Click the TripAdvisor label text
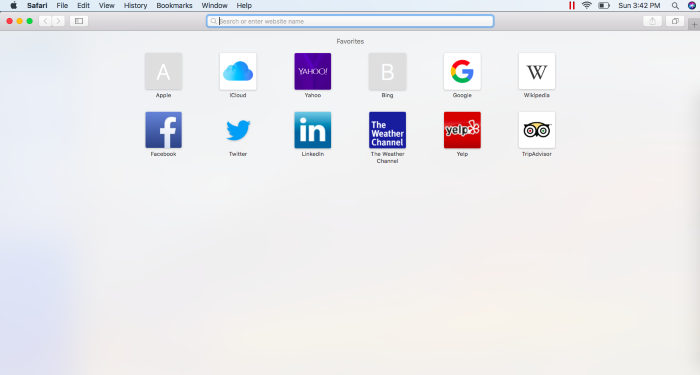700x375 pixels. point(537,154)
